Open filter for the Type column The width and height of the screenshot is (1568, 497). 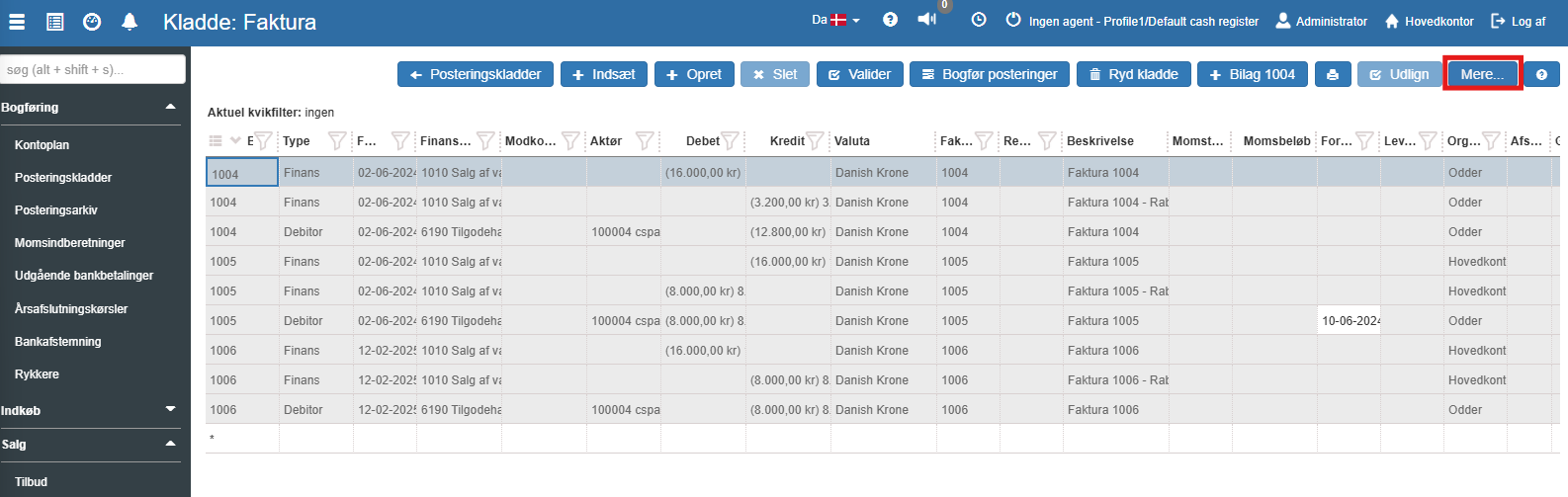coord(336,141)
